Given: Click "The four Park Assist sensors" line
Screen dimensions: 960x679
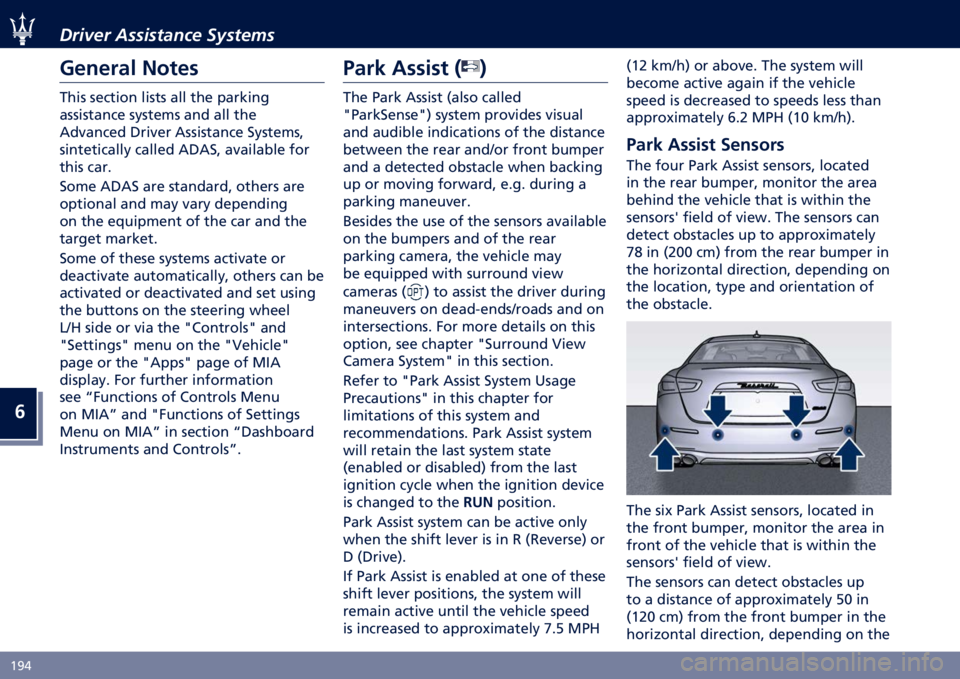Looking at the screenshot, I should 748,166.
